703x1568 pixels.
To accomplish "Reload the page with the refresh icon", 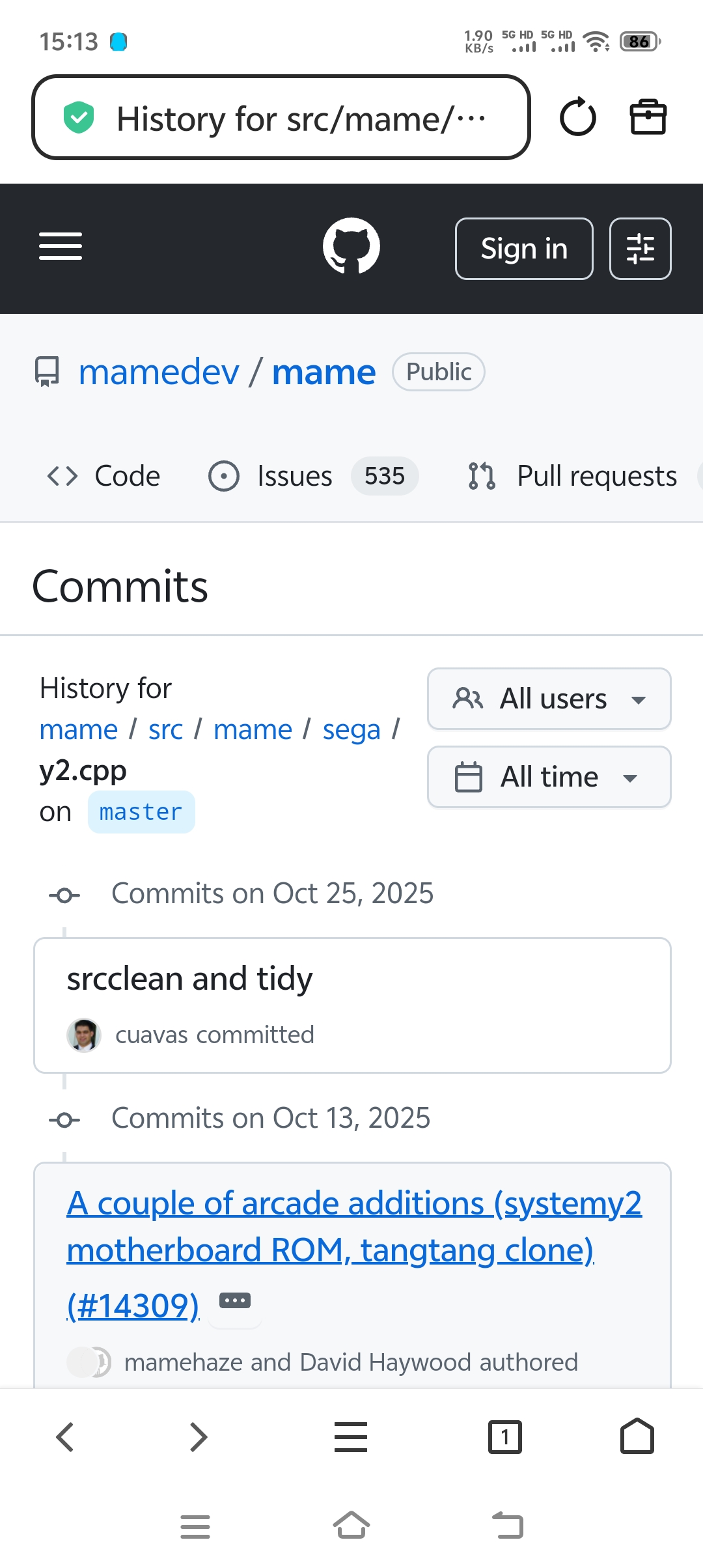I will (577, 118).
